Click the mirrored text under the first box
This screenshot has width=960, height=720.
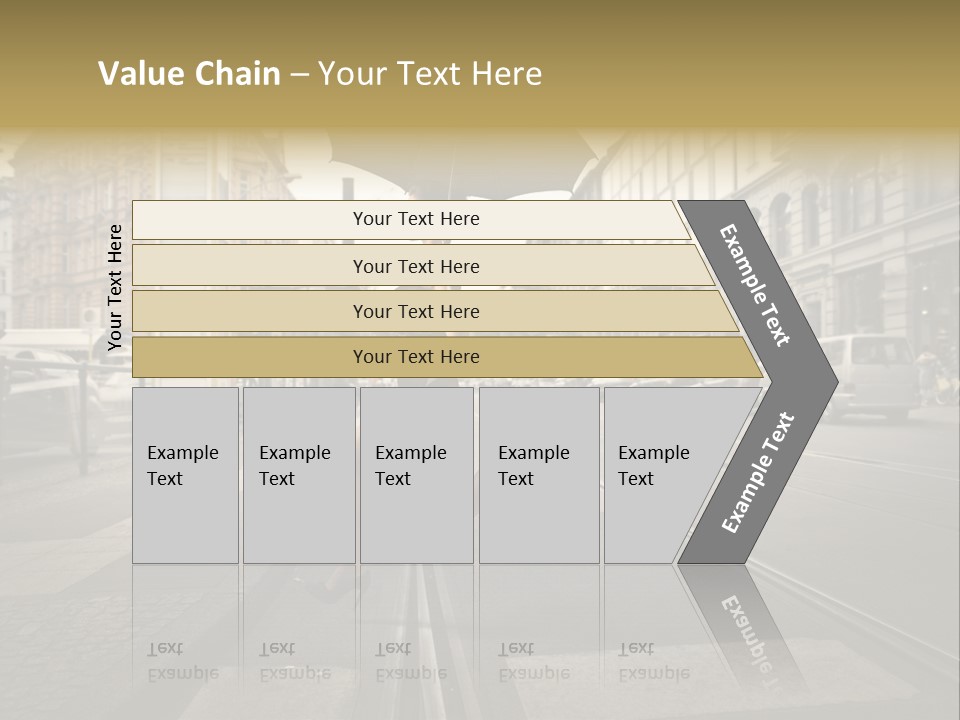(x=182, y=661)
